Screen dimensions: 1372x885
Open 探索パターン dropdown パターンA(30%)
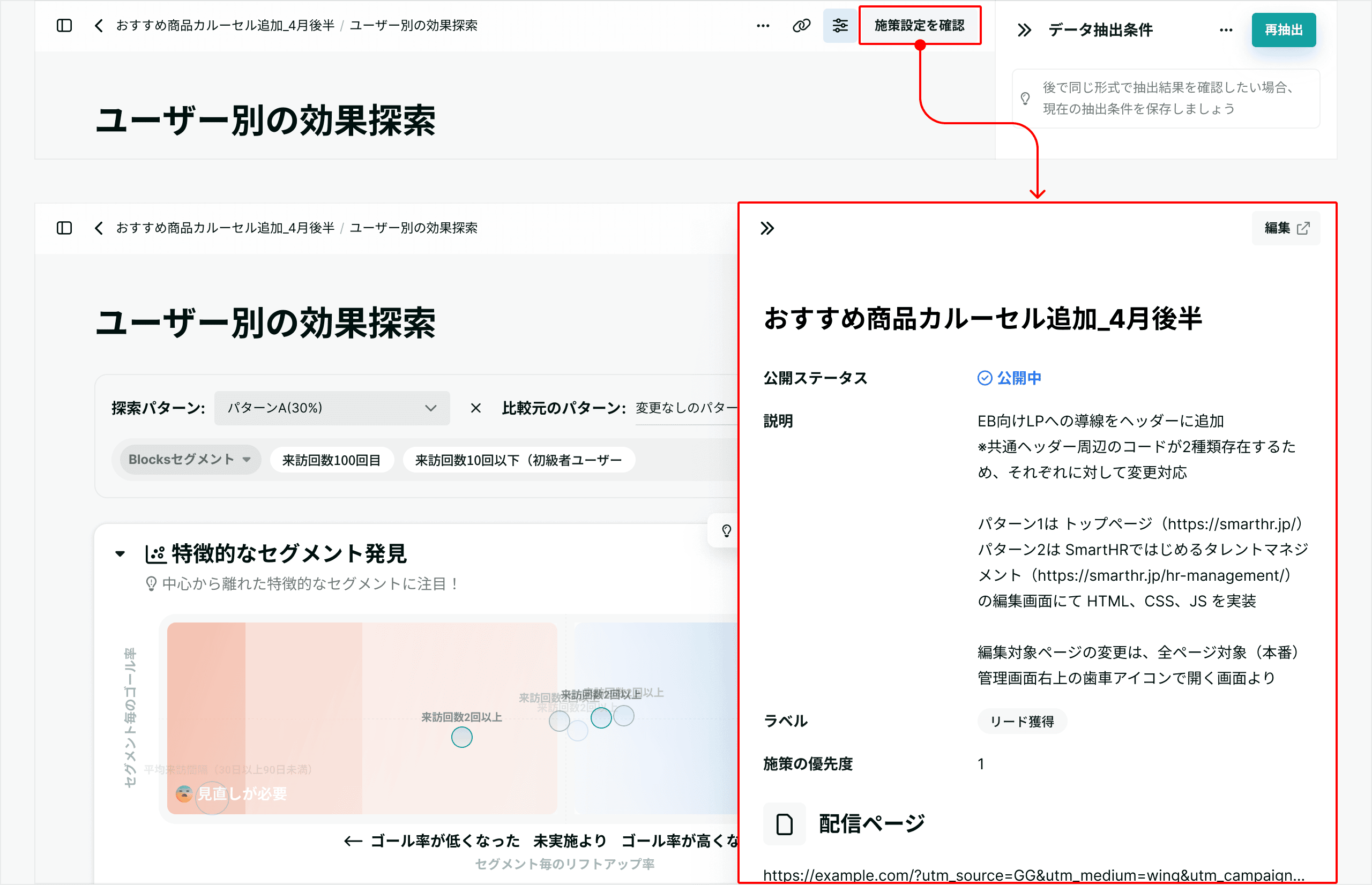(x=332, y=408)
